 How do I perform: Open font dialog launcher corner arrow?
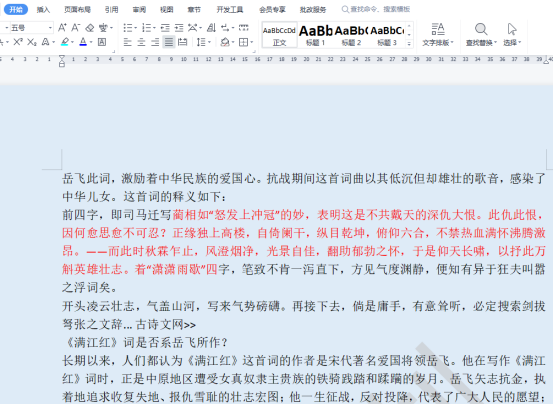[x=114, y=52]
